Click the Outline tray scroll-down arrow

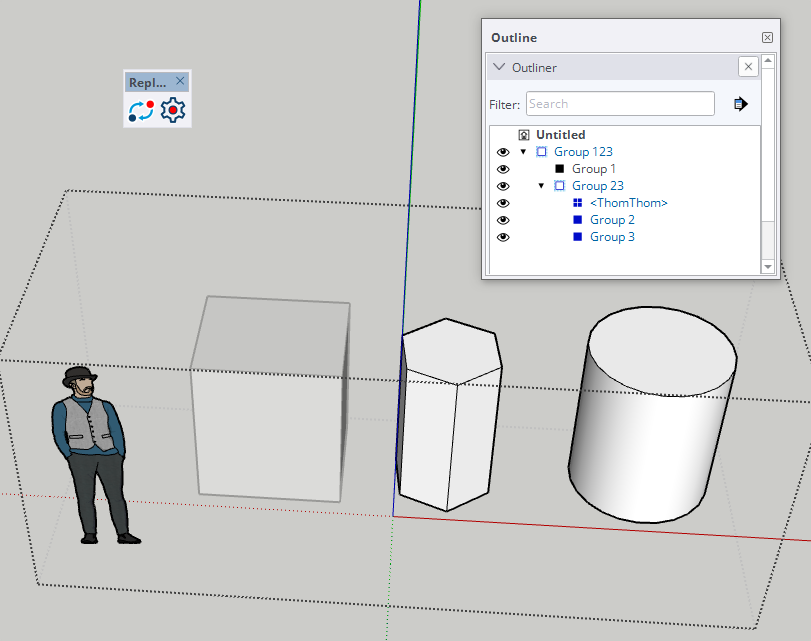(x=768, y=267)
